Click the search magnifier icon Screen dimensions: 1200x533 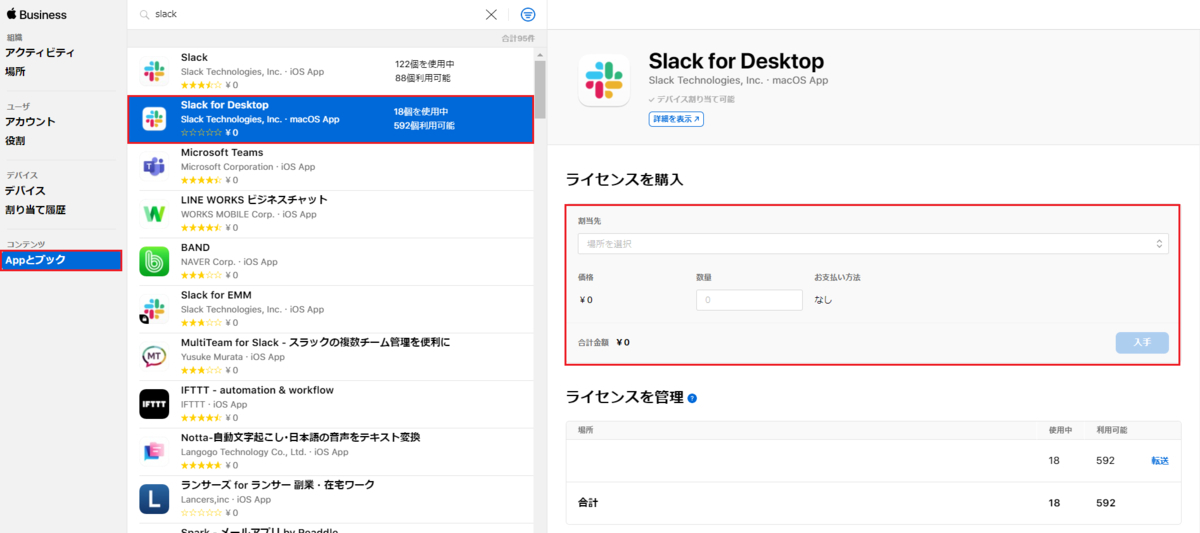(x=145, y=15)
